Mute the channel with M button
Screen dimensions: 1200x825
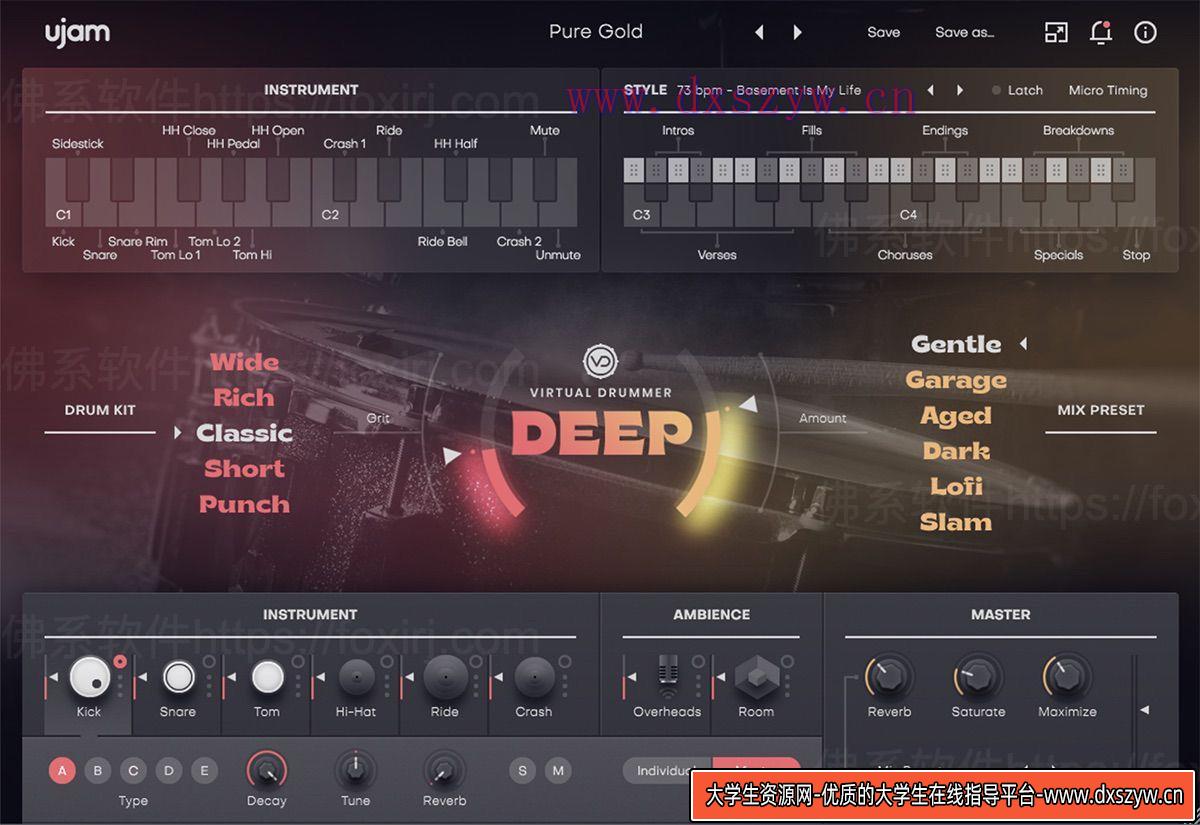(558, 770)
